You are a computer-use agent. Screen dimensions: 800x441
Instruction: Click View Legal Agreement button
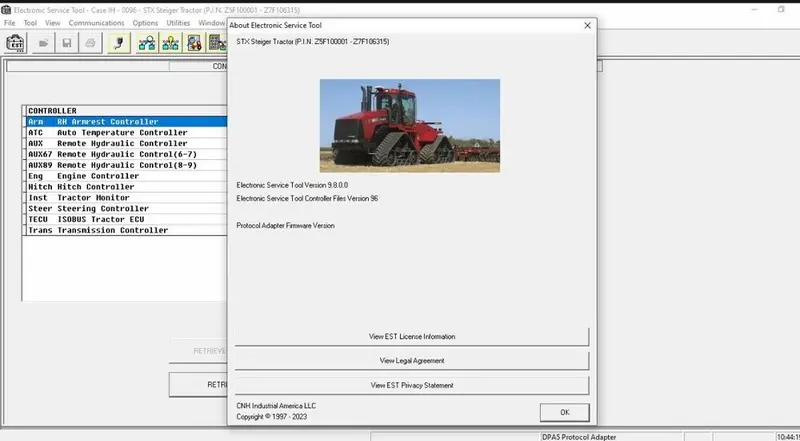(412, 361)
